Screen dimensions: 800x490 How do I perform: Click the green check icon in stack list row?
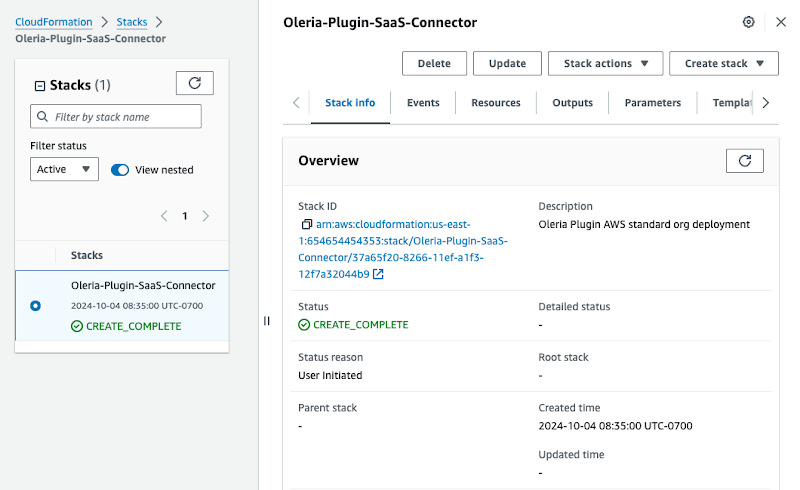77,326
